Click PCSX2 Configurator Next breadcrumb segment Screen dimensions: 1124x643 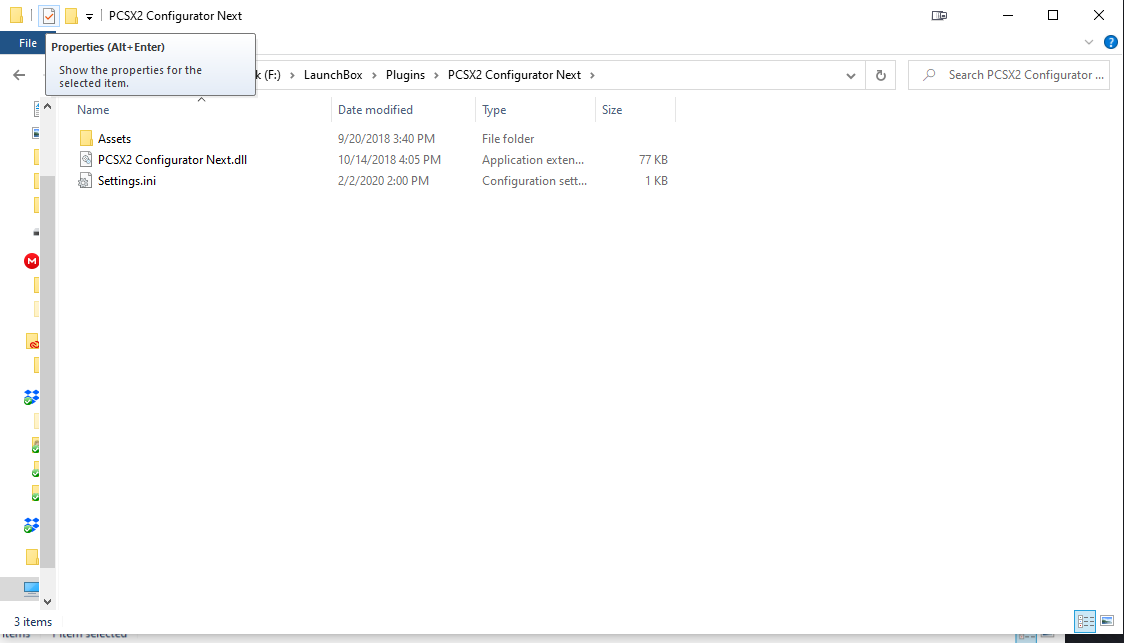pyautogui.click(x=514, y=75)
